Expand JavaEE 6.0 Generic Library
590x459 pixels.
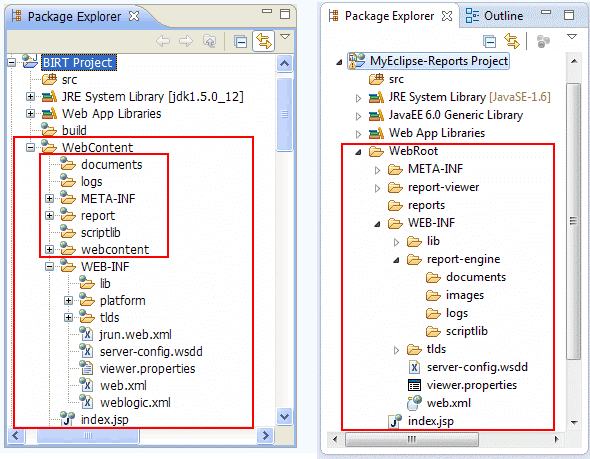pos(359,116)
